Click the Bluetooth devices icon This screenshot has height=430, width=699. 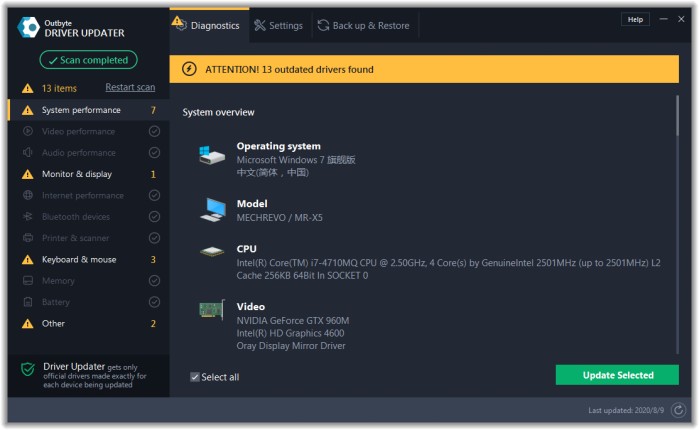(28, 217)
